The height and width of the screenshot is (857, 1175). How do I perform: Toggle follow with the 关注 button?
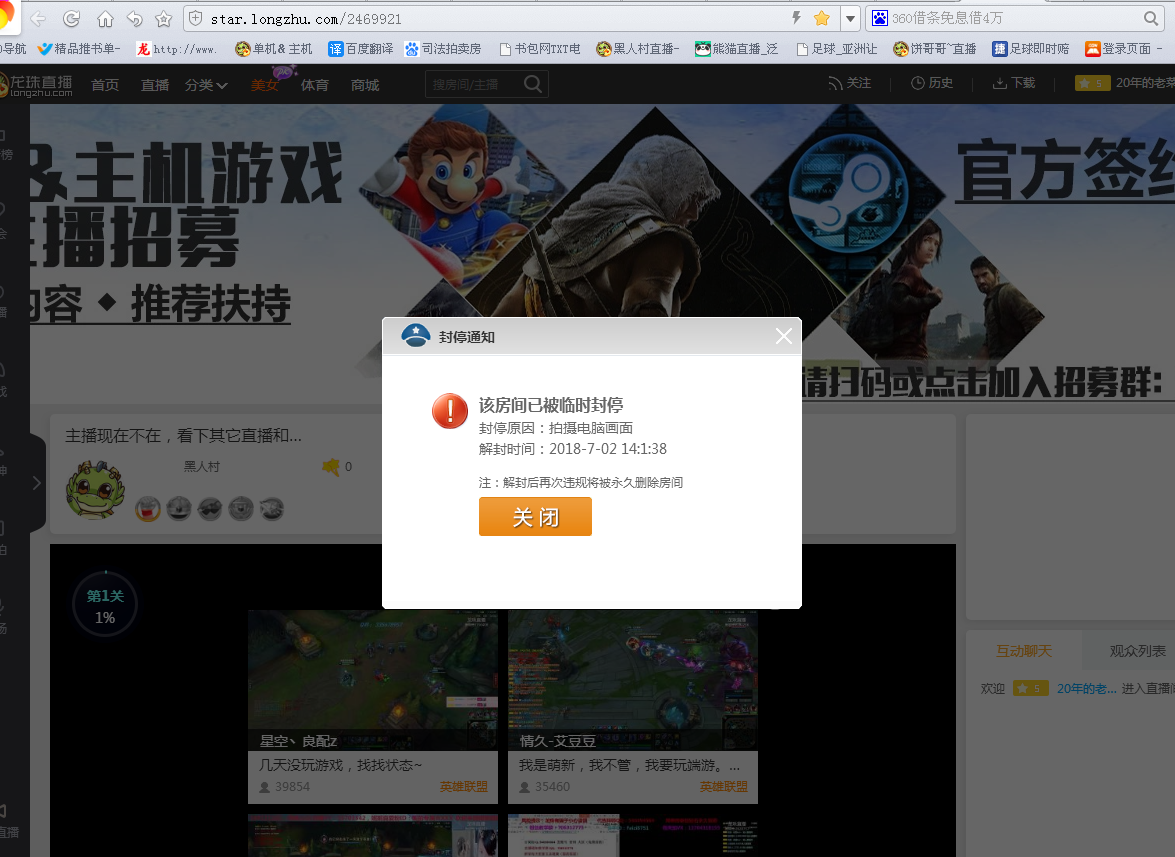click(850, 84)
